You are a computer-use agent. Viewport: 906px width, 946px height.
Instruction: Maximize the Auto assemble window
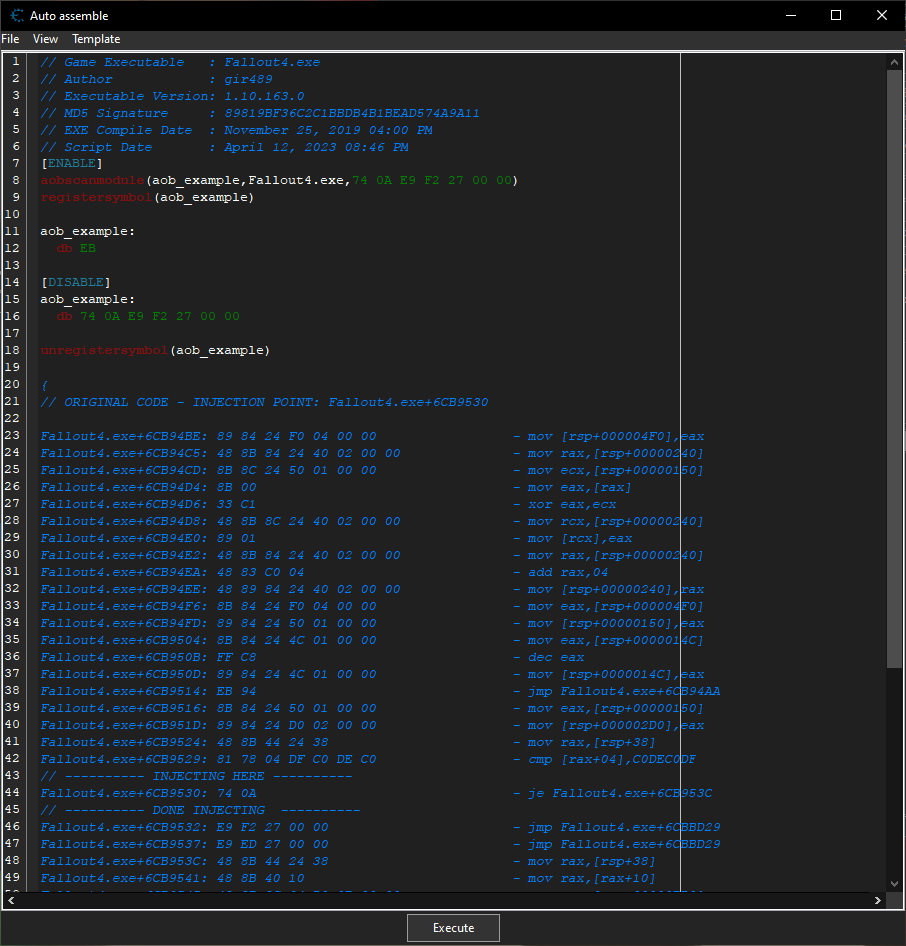836,15
